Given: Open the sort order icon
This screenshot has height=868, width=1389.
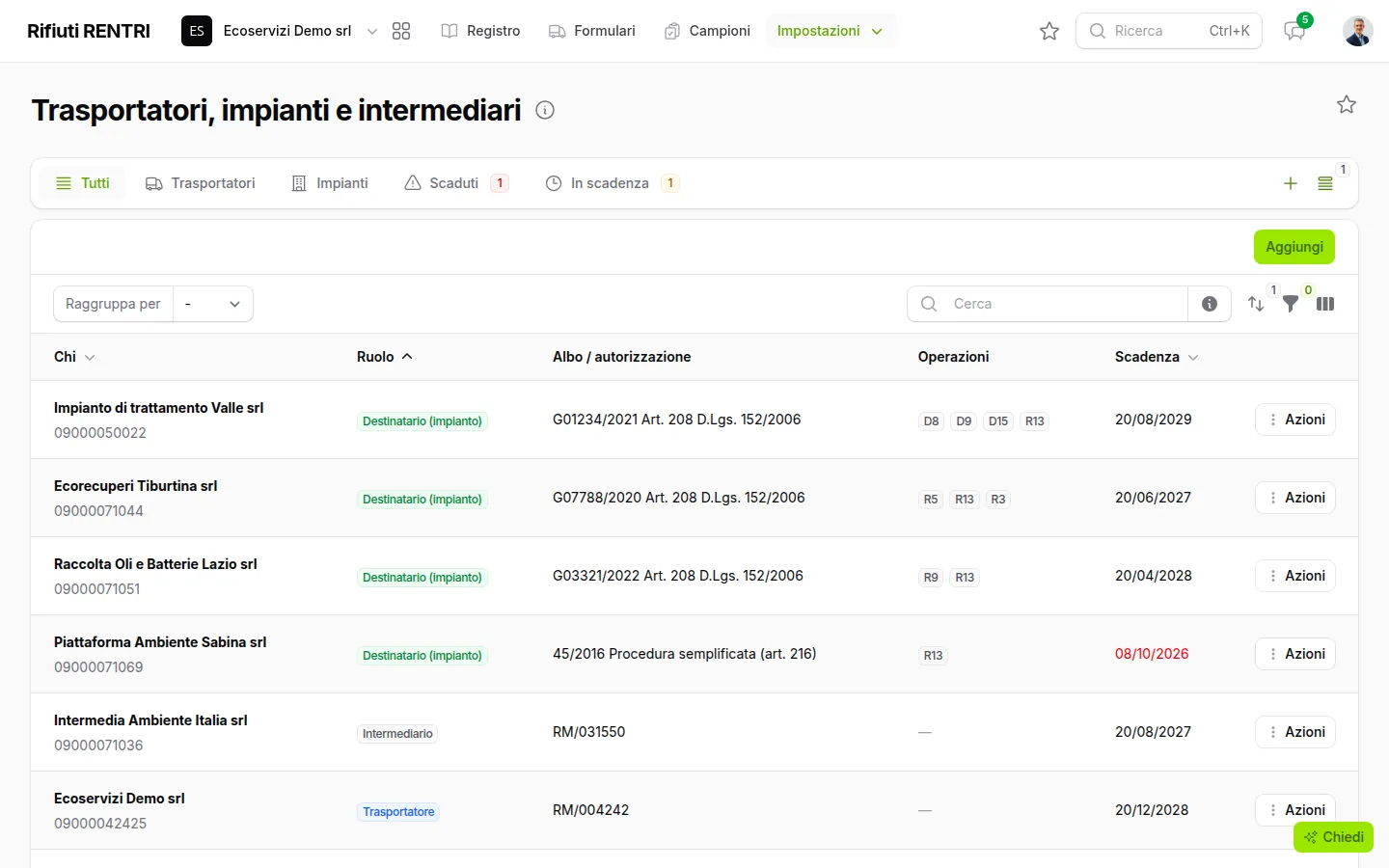Looking at the screenshot, I should pos(1256,304).
